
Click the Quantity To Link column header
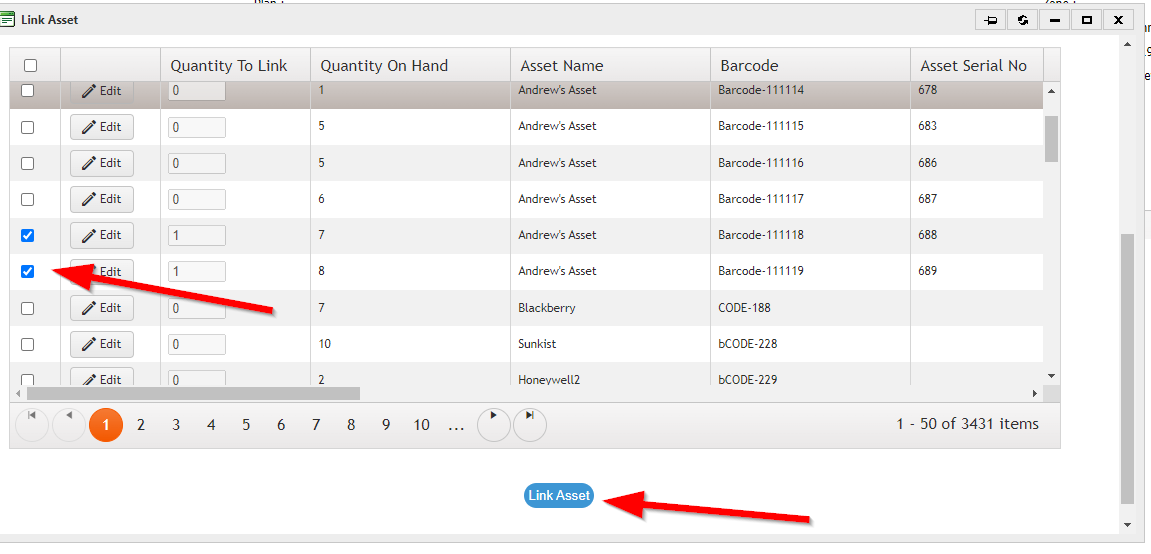[x=236, y=65]
